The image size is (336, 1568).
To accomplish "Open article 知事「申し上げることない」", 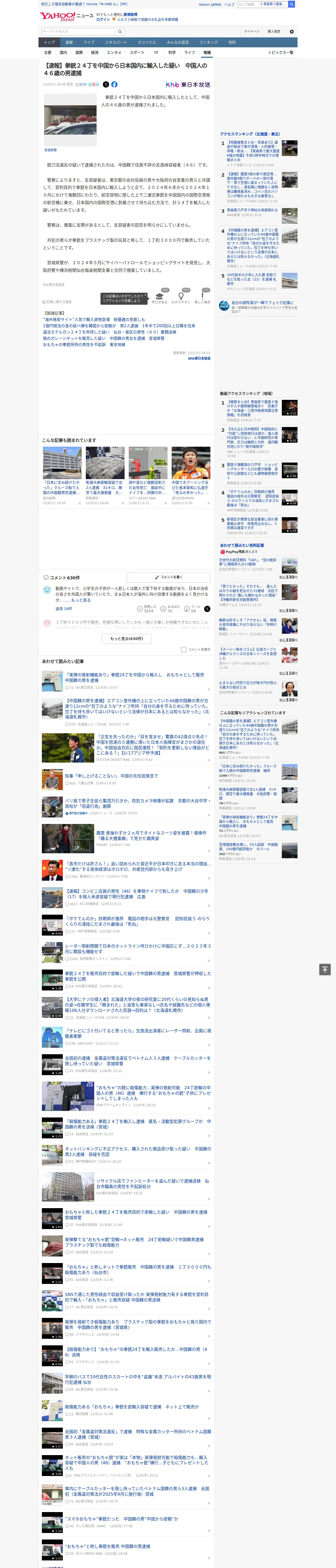I will click(111, 776).
